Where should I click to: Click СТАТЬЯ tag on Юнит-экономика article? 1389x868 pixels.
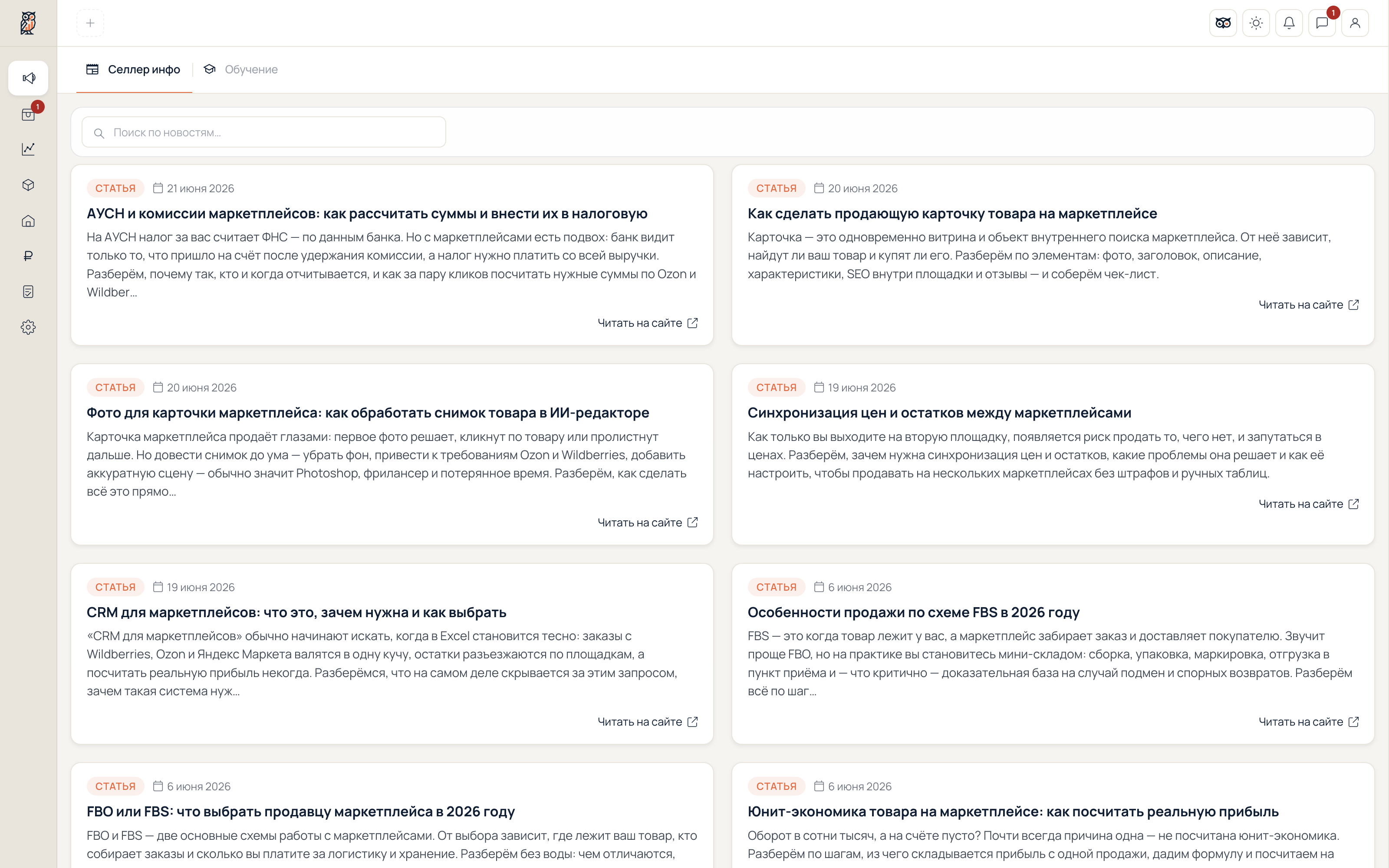[x=776, y=786]
